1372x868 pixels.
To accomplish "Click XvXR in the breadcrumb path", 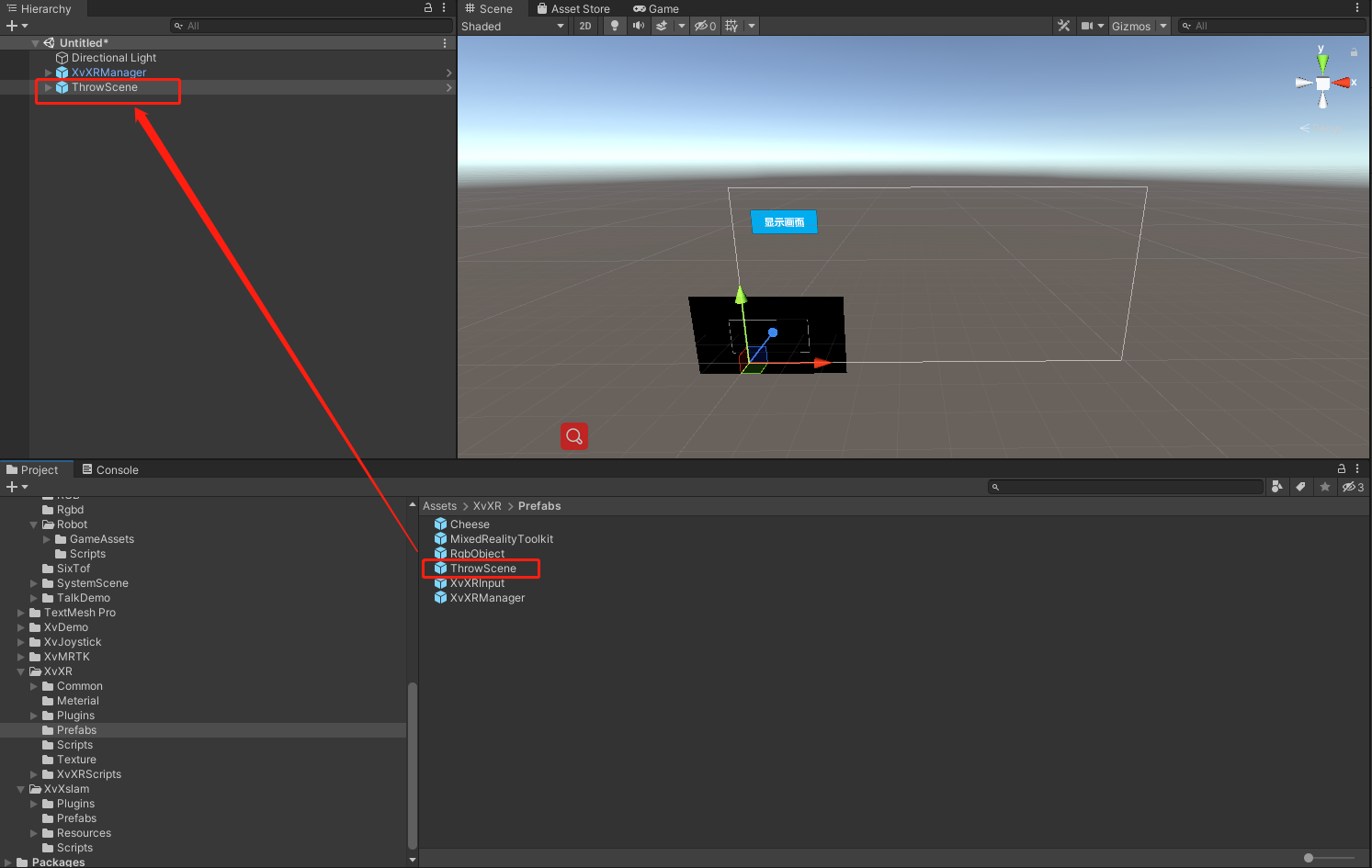I will [487, 506].
